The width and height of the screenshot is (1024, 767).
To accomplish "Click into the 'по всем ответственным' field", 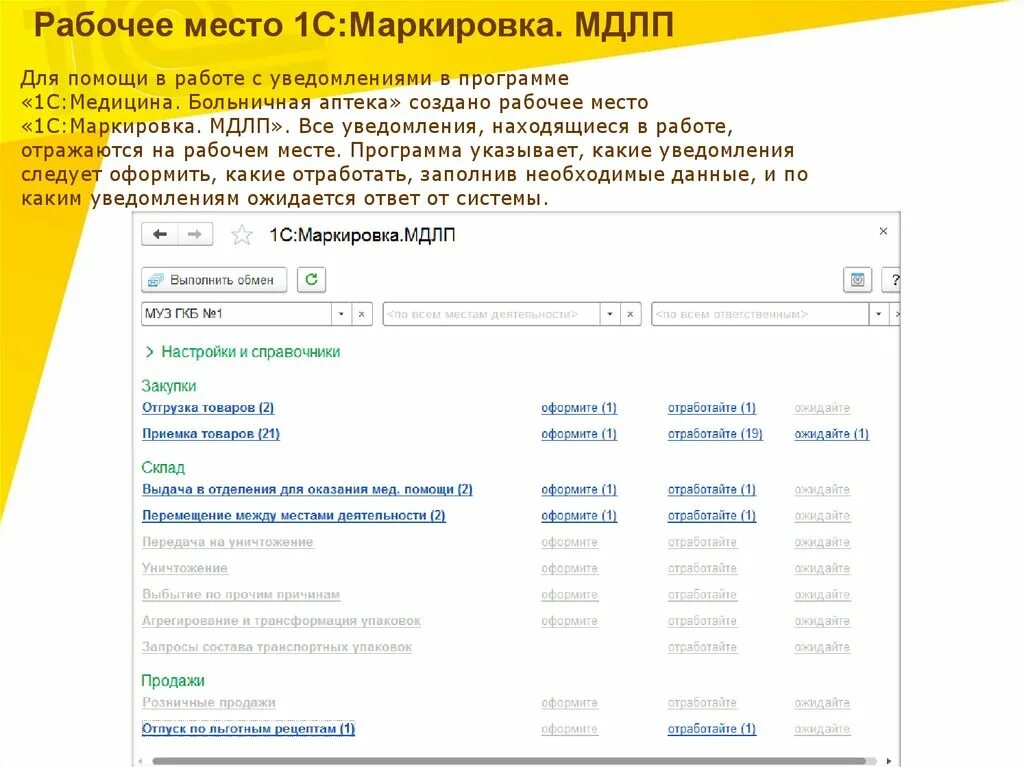I will pyautogui.click(x=760, y=314).
